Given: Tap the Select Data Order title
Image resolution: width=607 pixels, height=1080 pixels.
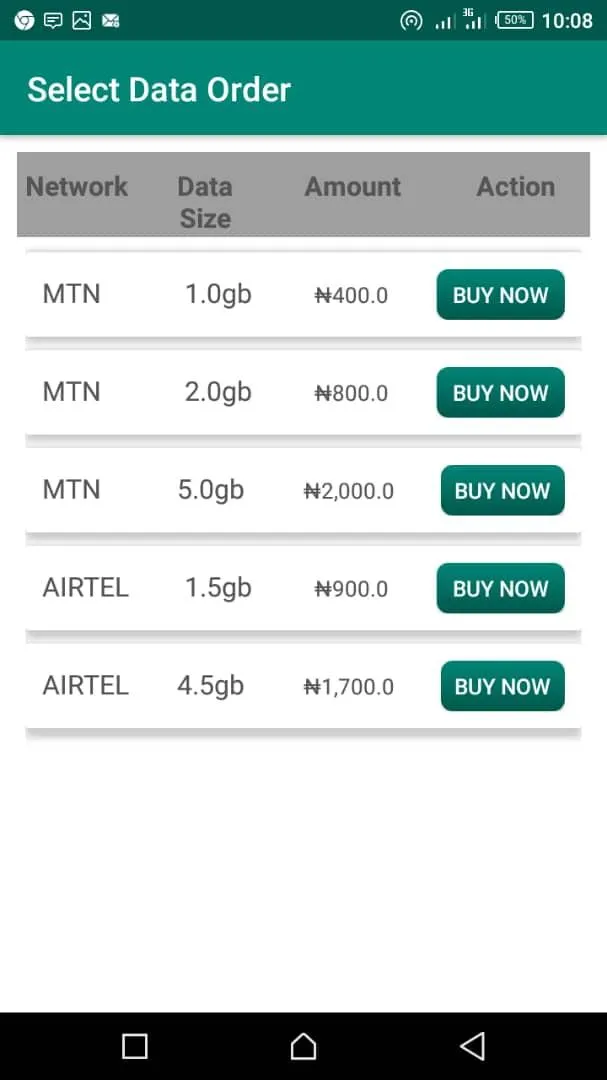Looking at the screenshot, I should point(159,90).
